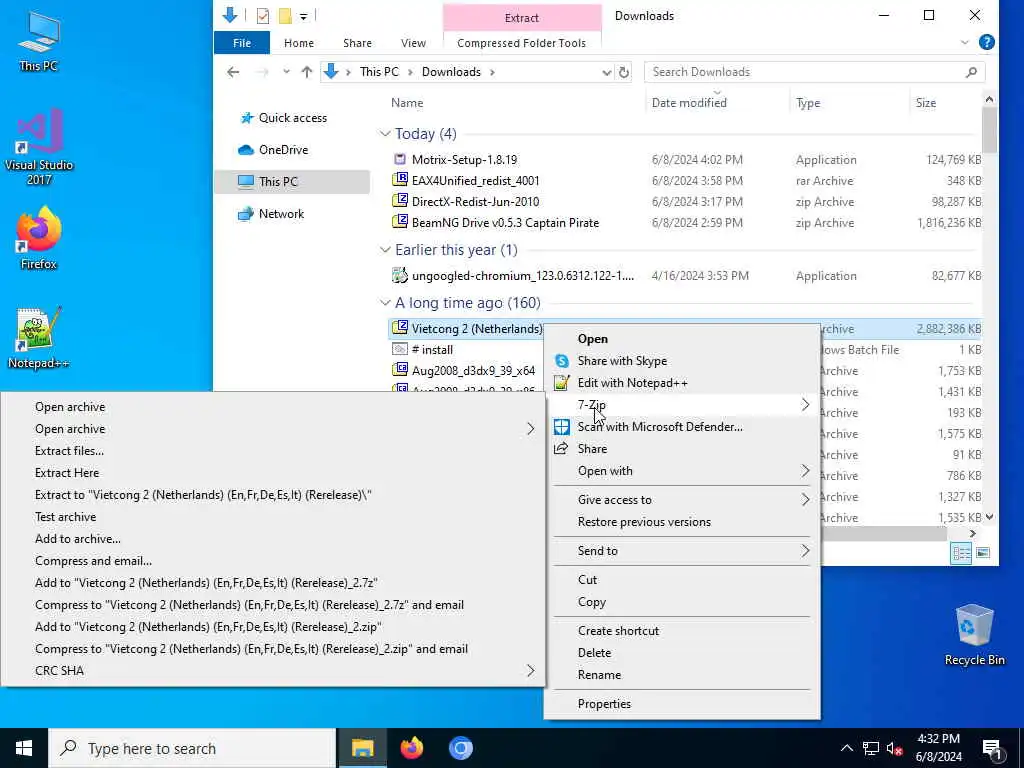This screenshot has height=768, width=1024.
Task: Collapse the Today (4) group
Action: [x=385, y=134]
